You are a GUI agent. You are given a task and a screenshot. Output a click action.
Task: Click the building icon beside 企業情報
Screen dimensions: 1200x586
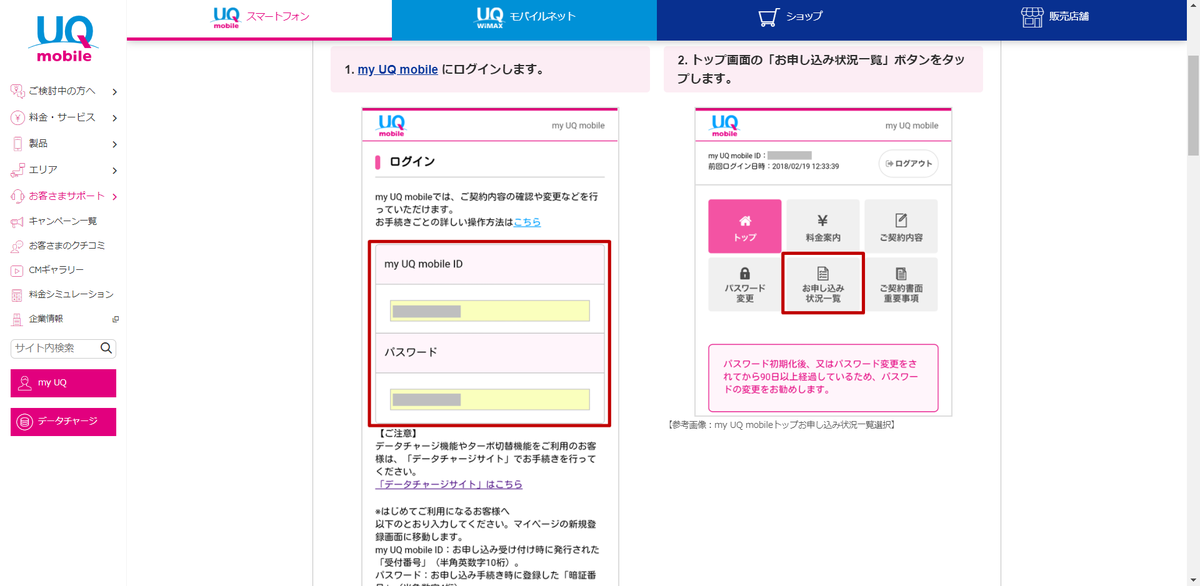click(x=17, y=319)
